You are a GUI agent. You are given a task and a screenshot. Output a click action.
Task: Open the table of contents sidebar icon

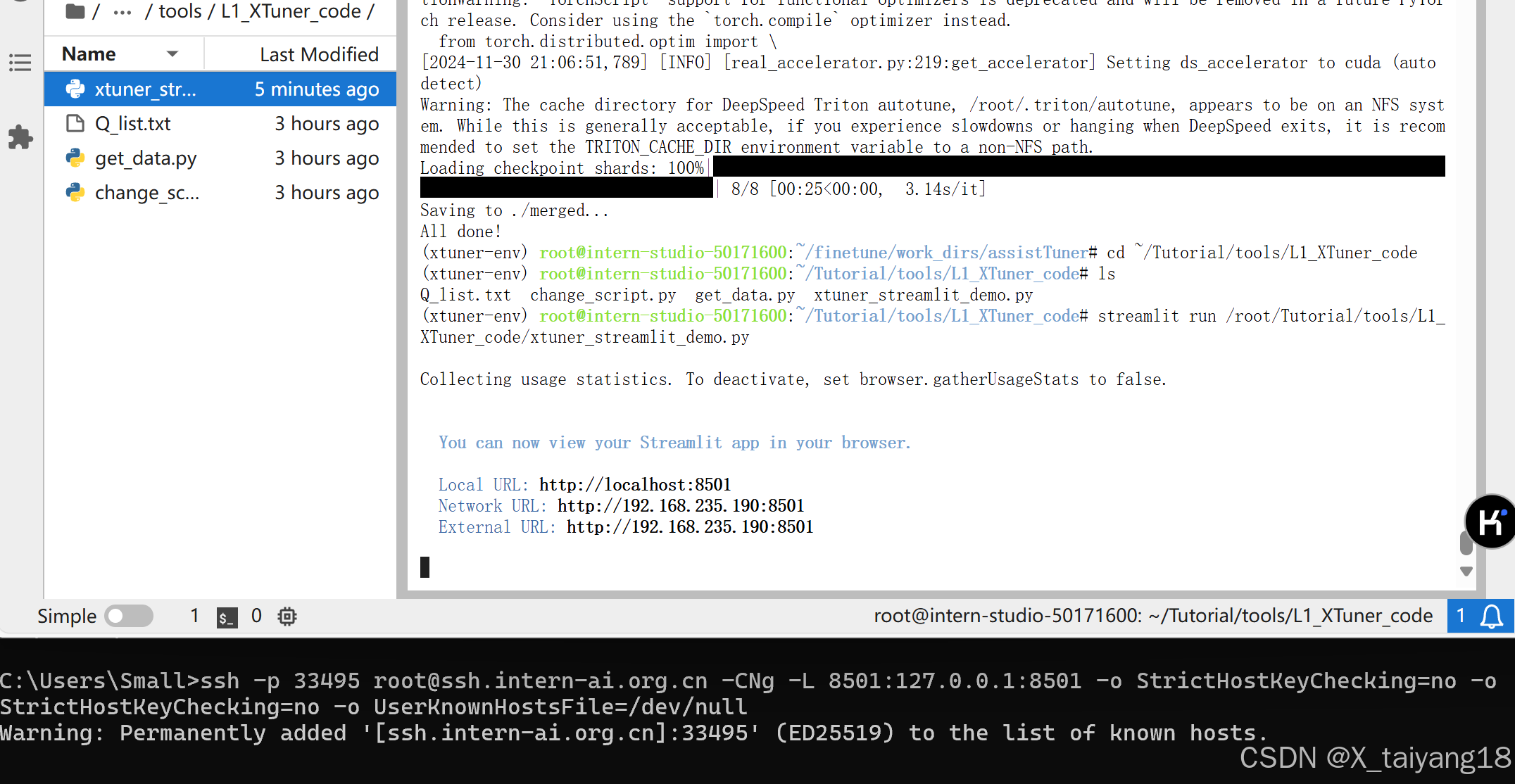point(20,63)
